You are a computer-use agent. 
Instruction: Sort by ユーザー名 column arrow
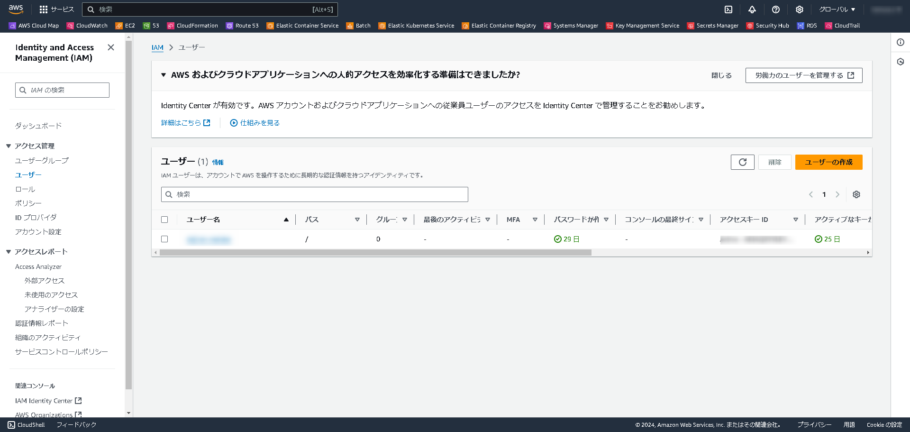coord(286,219)
